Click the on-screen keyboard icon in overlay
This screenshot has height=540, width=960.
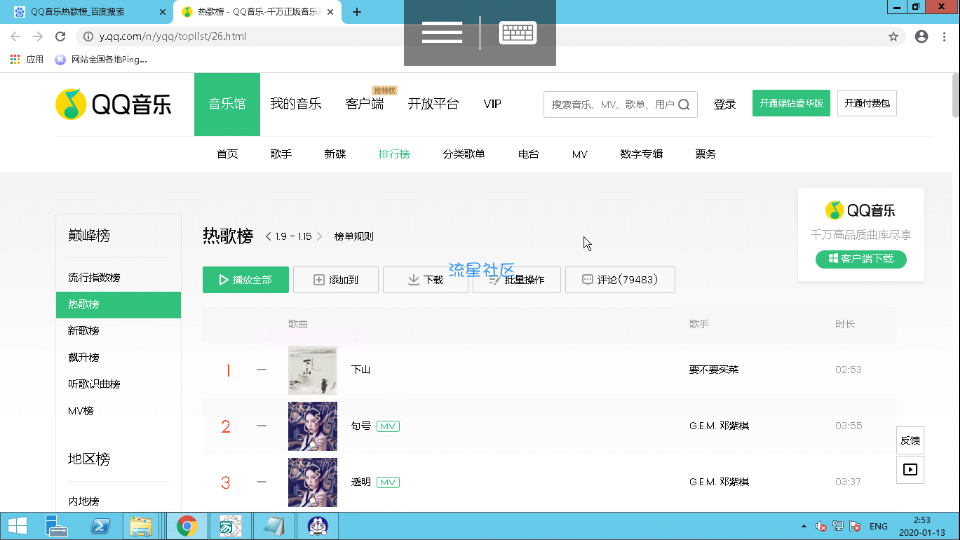518,32
